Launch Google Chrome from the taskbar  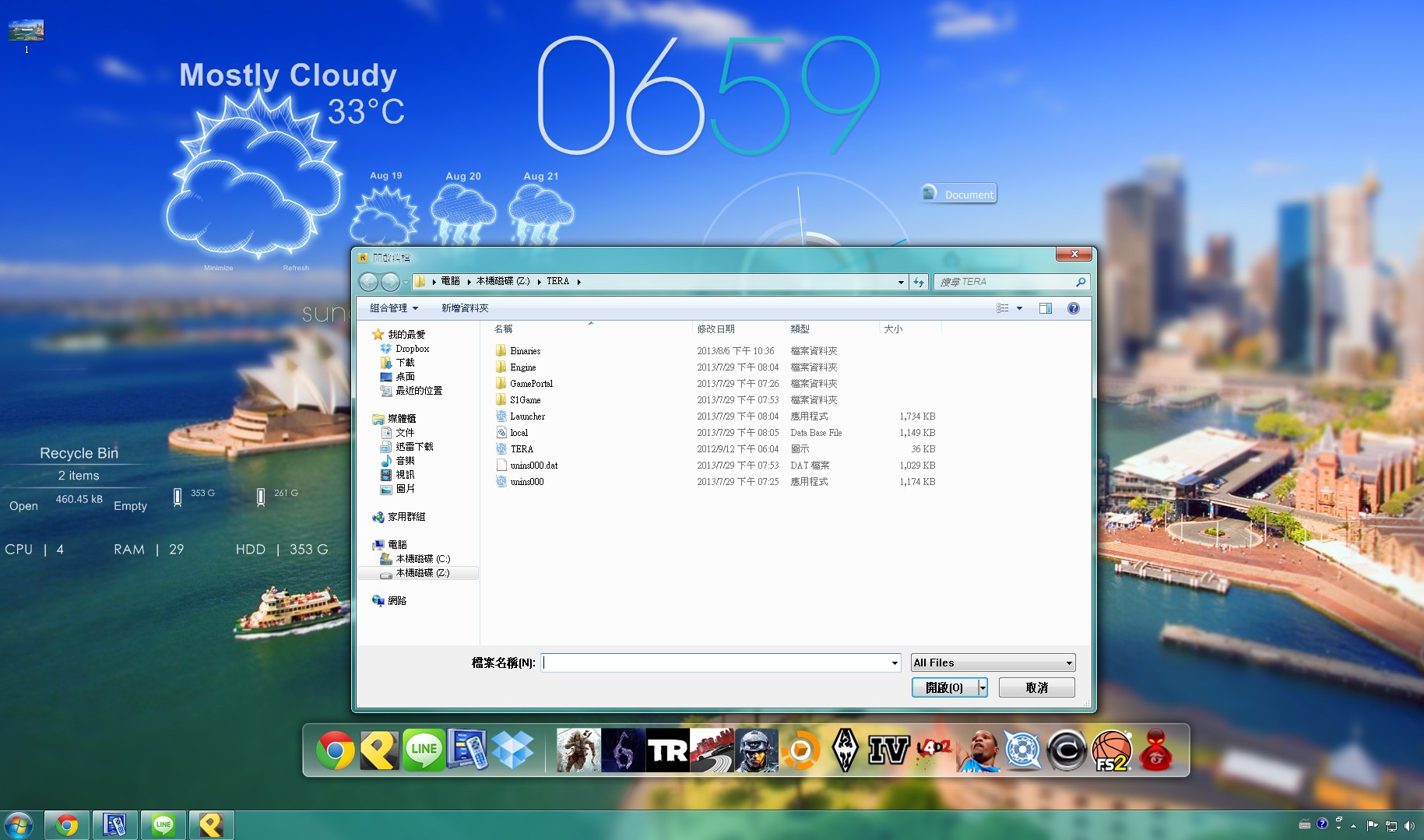[x=67, y=824]
